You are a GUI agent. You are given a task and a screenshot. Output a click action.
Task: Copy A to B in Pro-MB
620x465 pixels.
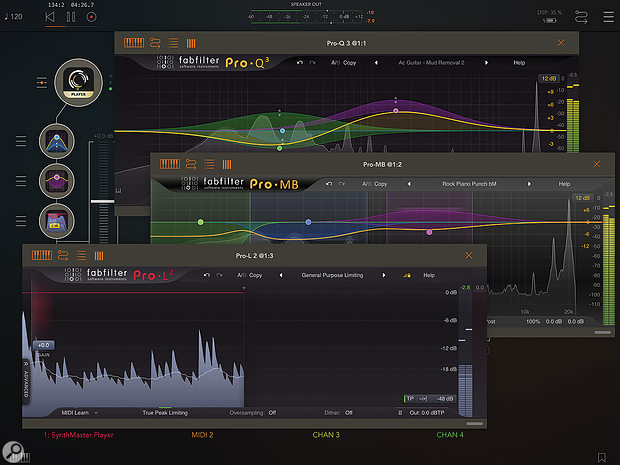click(x=381, y=184)
